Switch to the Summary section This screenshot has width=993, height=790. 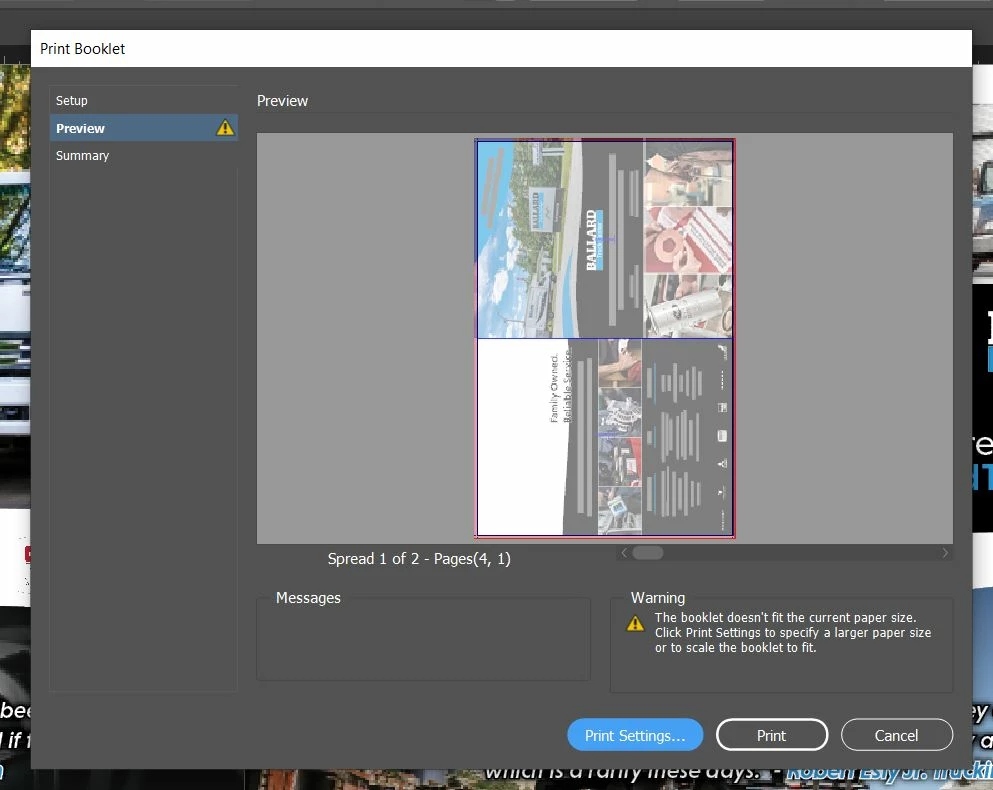(144, 155)
